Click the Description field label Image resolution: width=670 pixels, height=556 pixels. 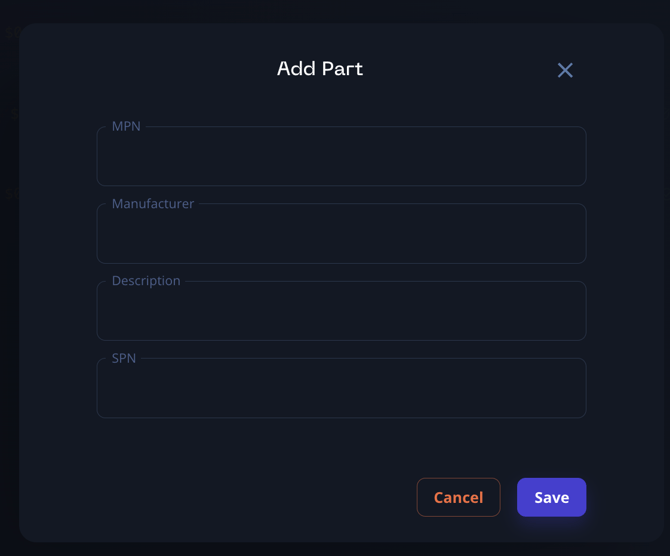coord(146,280)
